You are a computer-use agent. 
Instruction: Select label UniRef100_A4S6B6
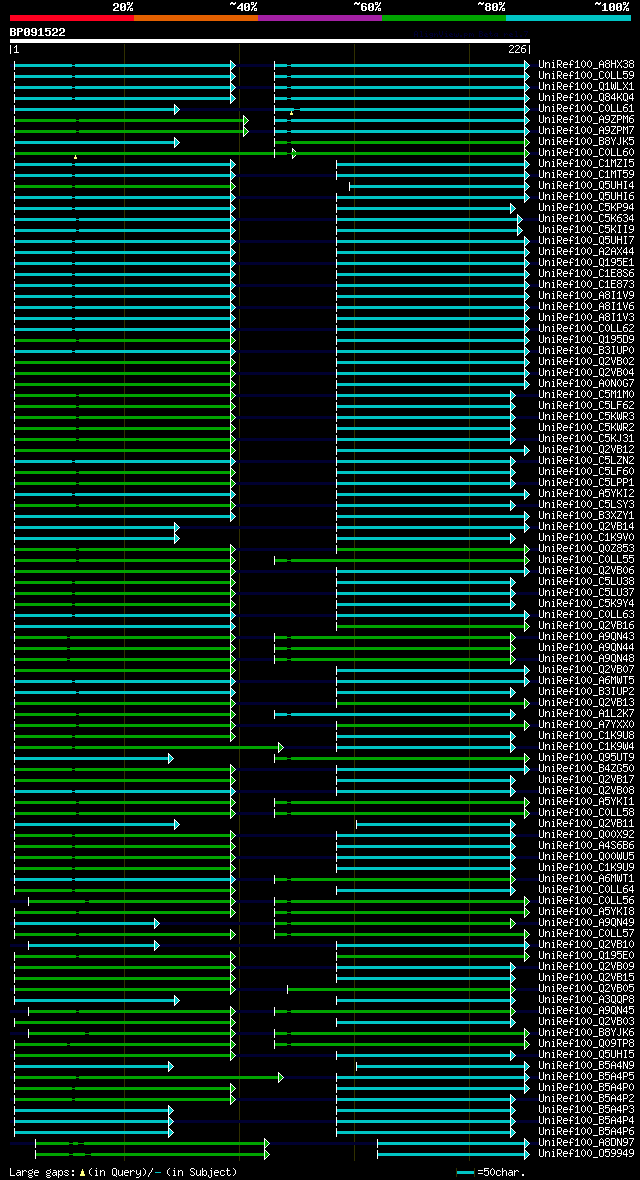pyautogui.click(x=587, y=845)
